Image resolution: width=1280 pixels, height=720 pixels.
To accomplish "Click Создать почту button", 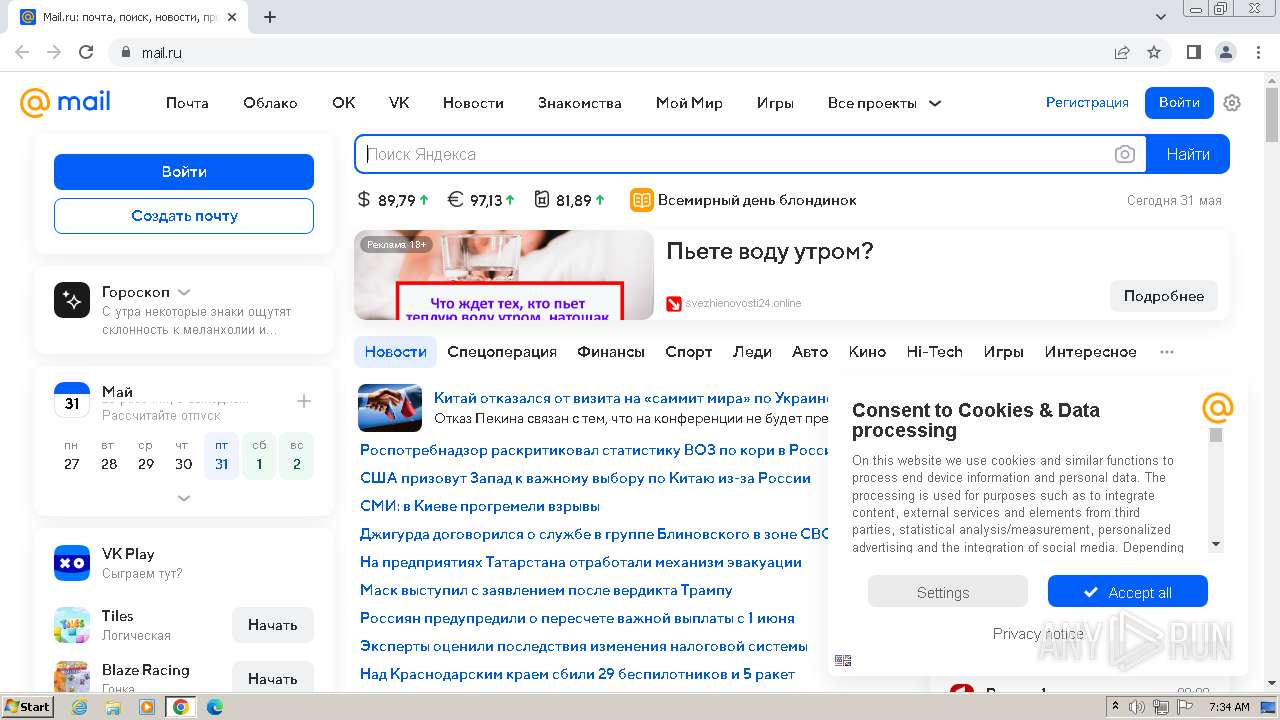I will click(x=184, y=216).
